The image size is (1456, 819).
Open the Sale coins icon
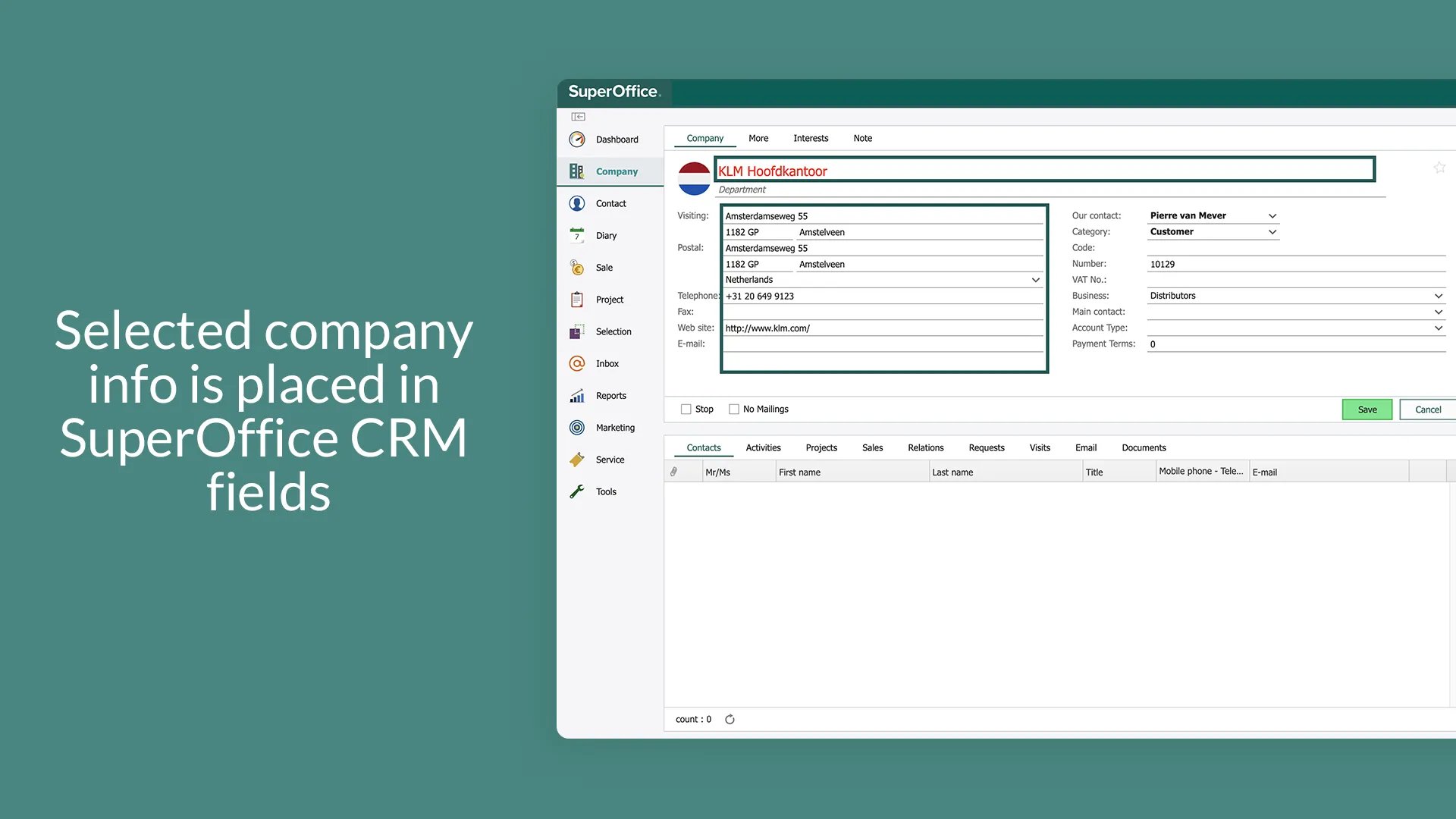tap(577, 268)
